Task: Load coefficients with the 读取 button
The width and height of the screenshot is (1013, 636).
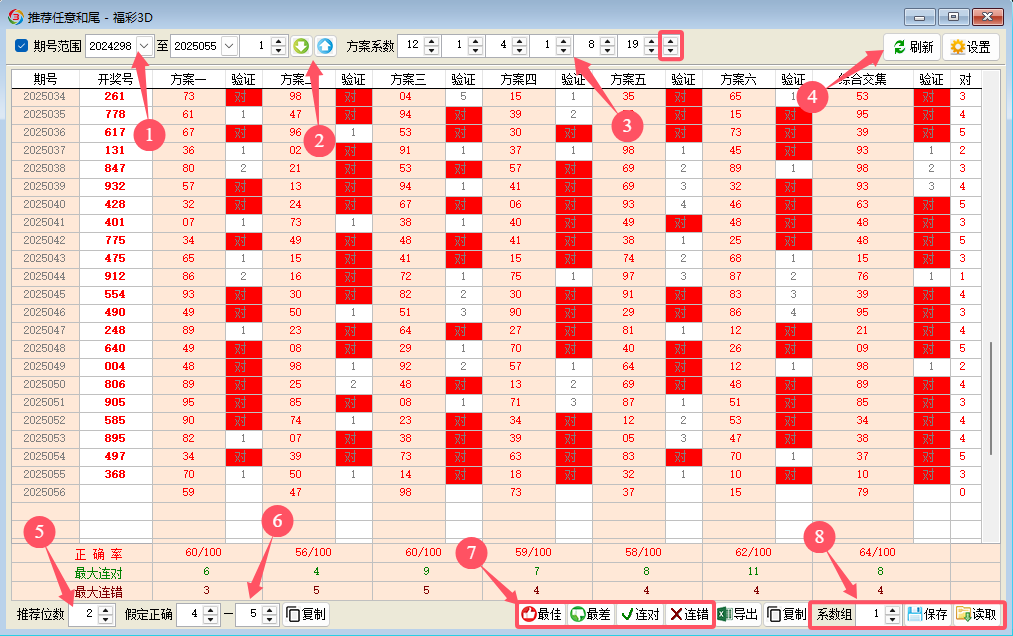Action: (976, 615)
